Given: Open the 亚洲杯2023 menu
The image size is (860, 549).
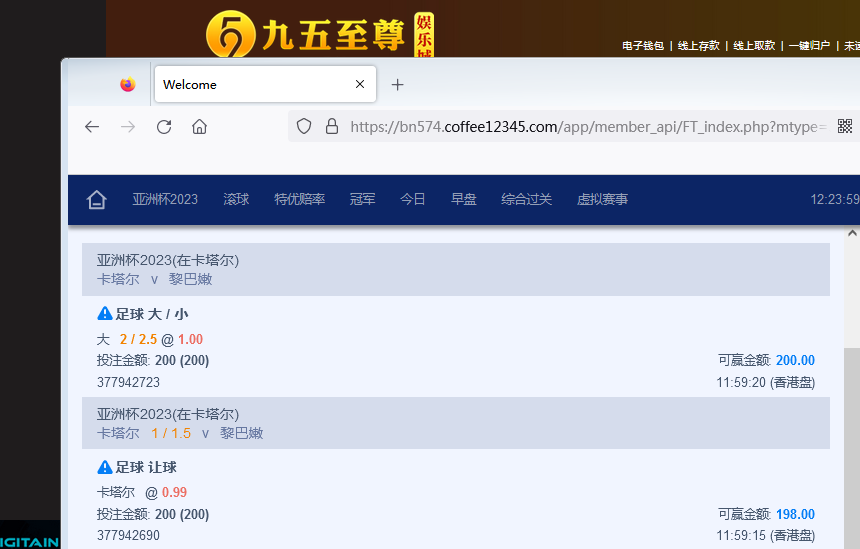Looking at the screenshot, I should 165,199.
